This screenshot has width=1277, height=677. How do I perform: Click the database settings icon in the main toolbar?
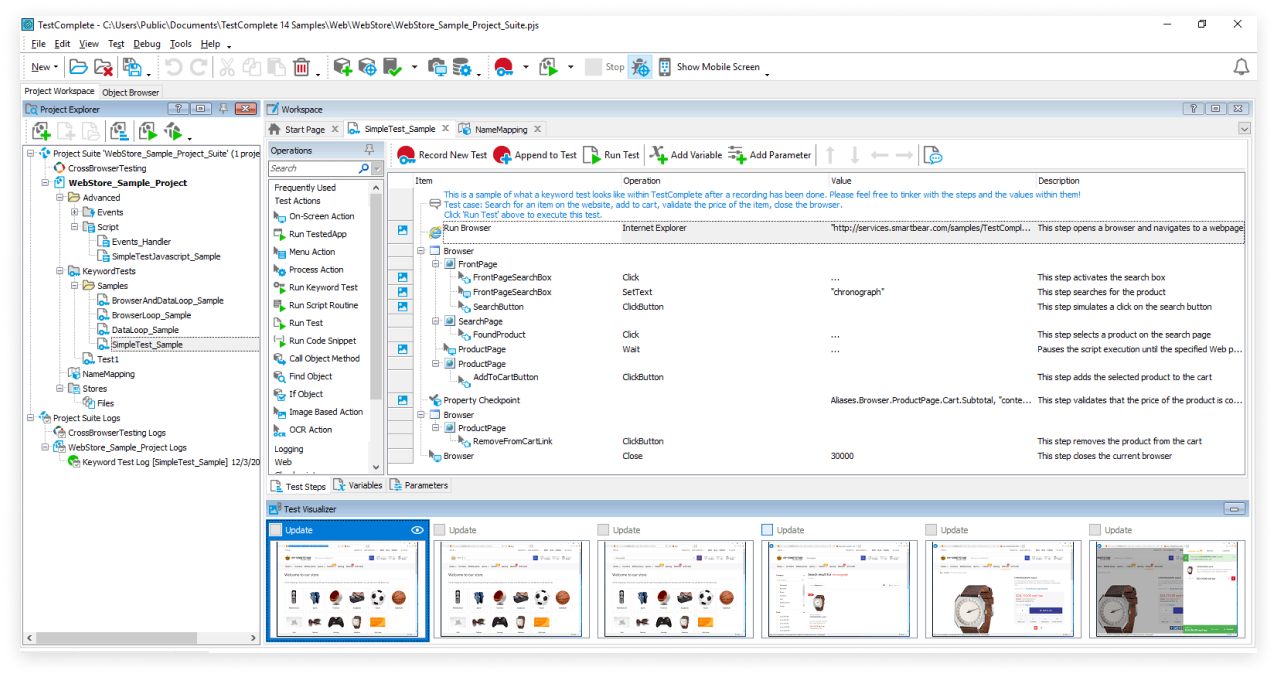tap(462, 67)
